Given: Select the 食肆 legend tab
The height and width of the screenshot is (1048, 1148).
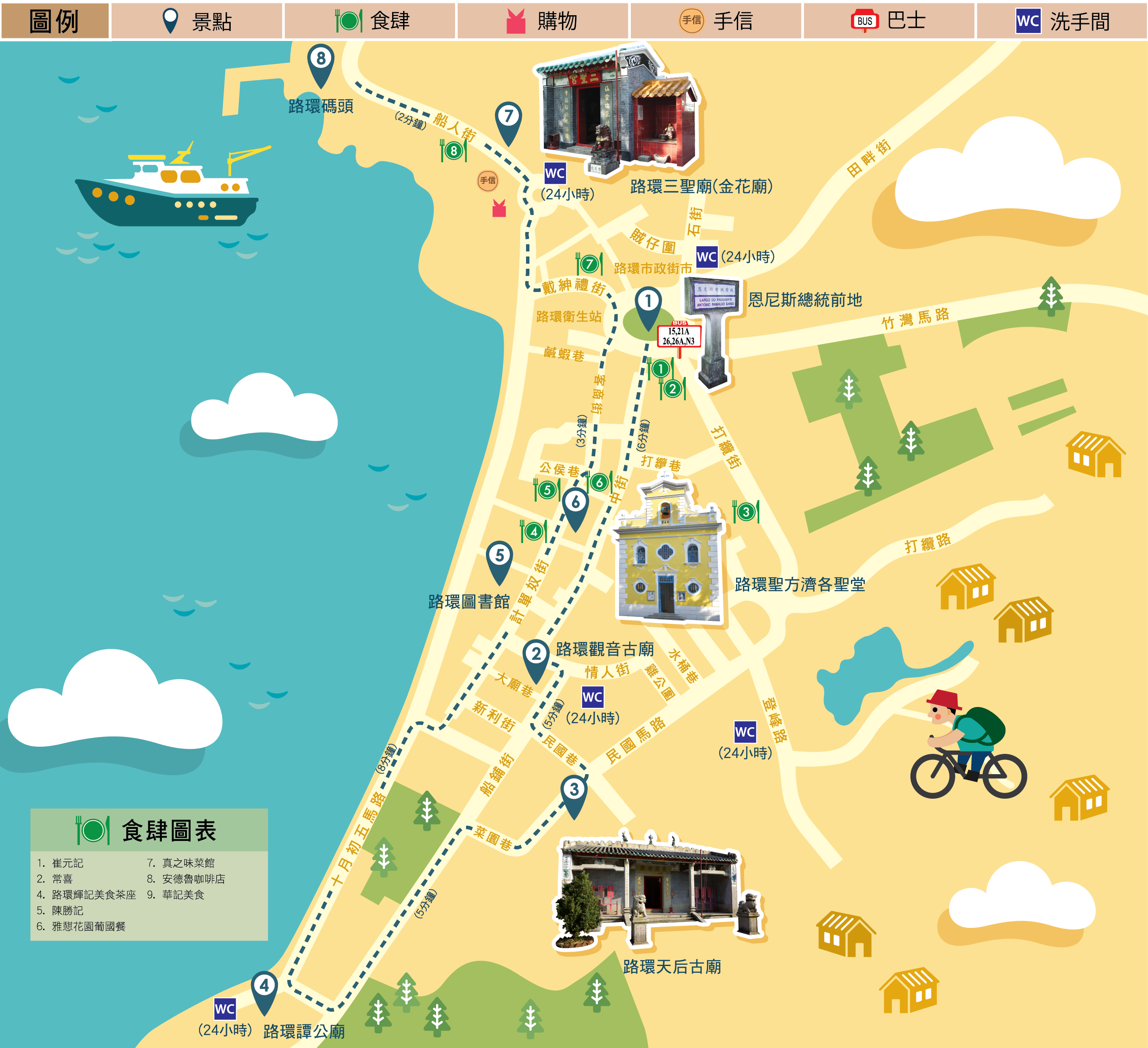Looking at the screenshot, I should 370,21.
